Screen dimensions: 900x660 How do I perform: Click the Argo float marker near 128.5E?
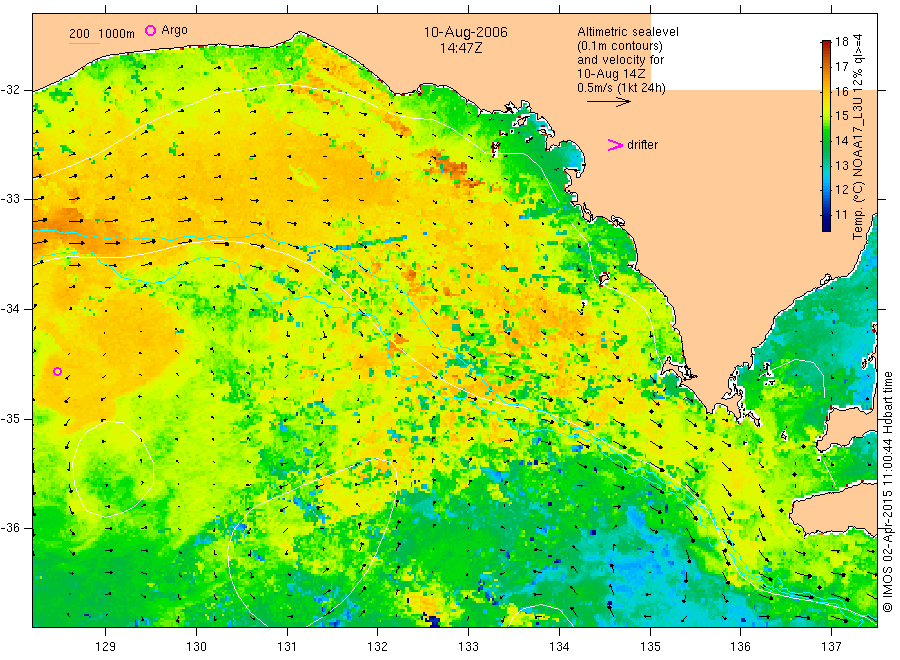pyautogui.click(x=57, y=371)
